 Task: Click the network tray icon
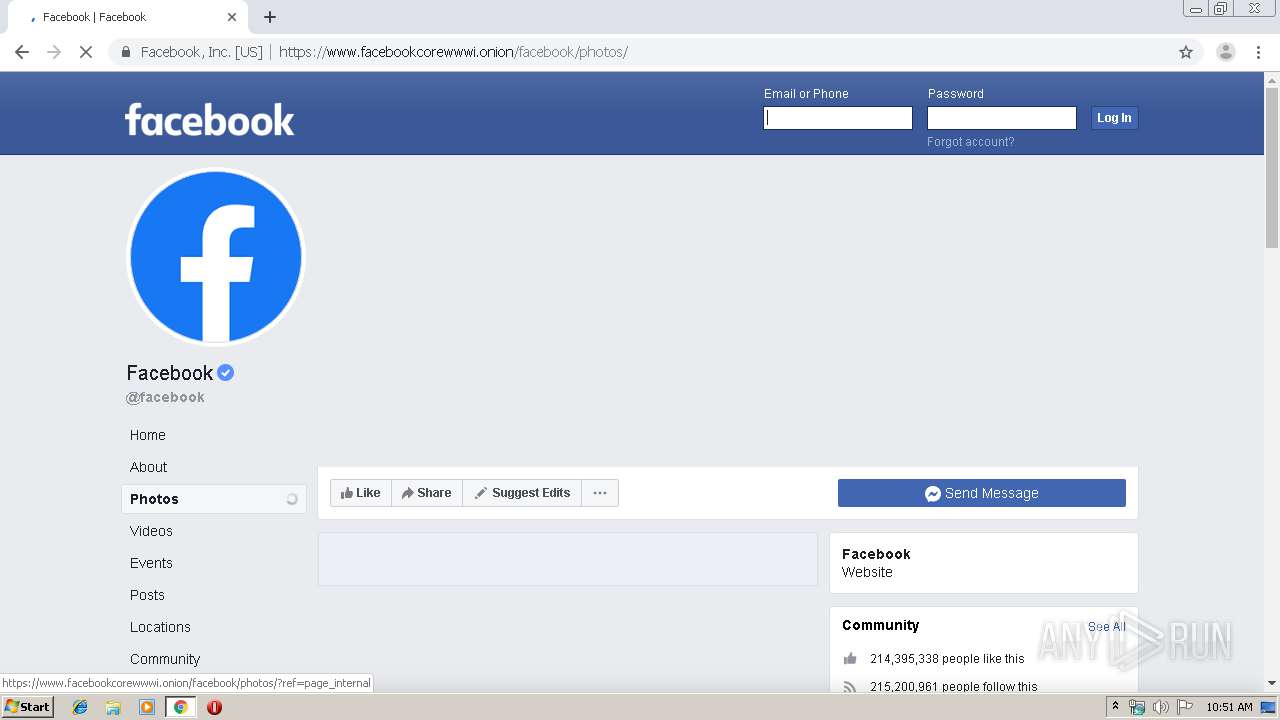point(1137,707)
